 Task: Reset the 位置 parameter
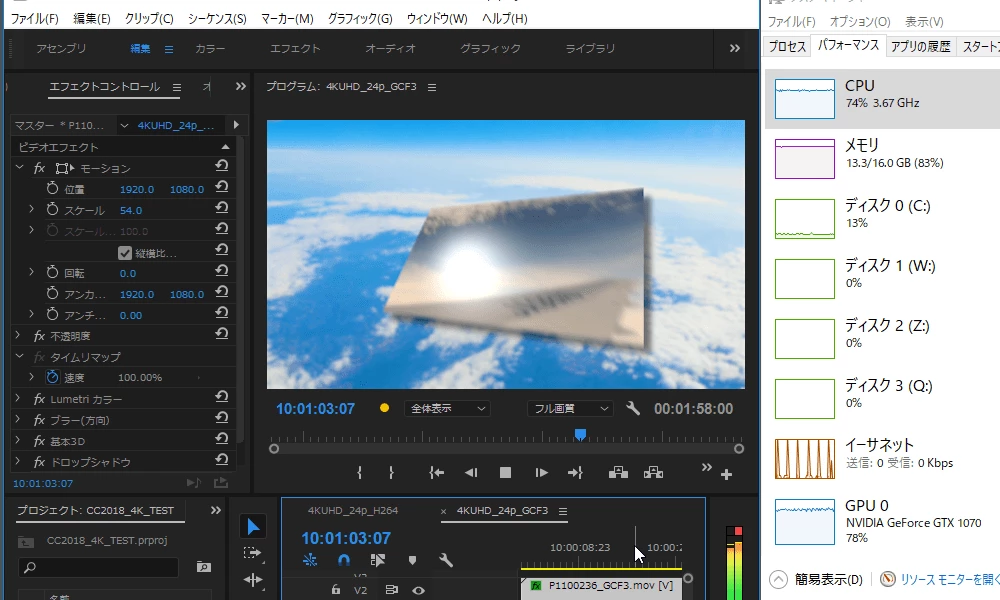221,187
